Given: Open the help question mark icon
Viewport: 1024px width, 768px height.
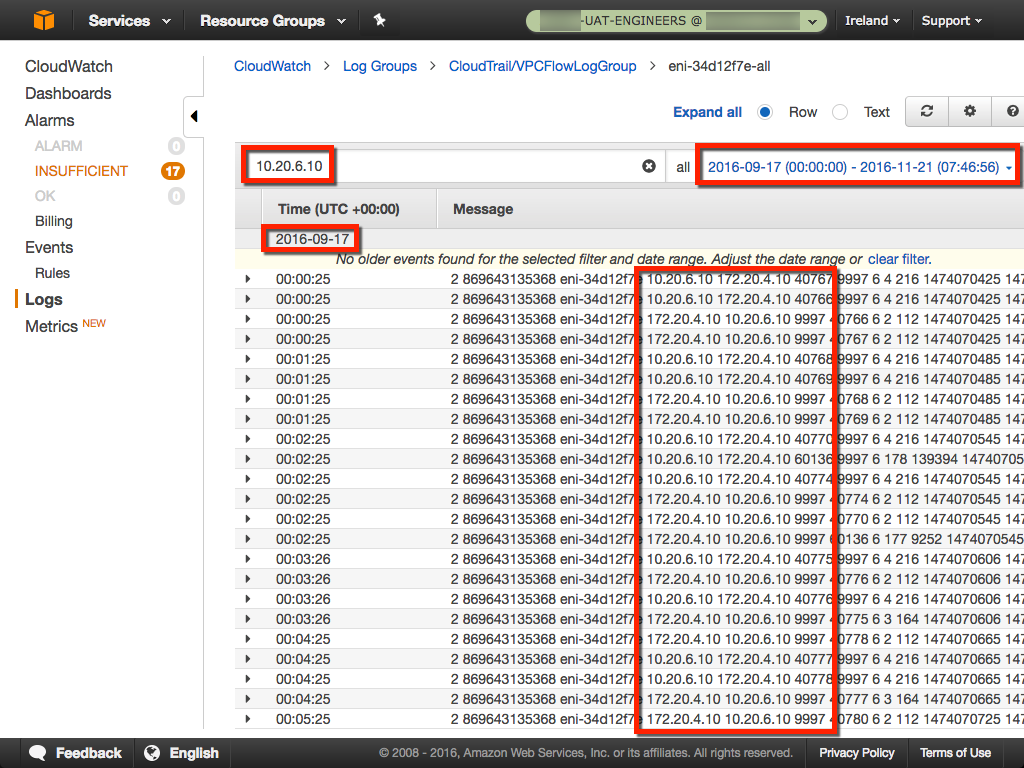Looking at the screenshot, I should coord(1012,112).
